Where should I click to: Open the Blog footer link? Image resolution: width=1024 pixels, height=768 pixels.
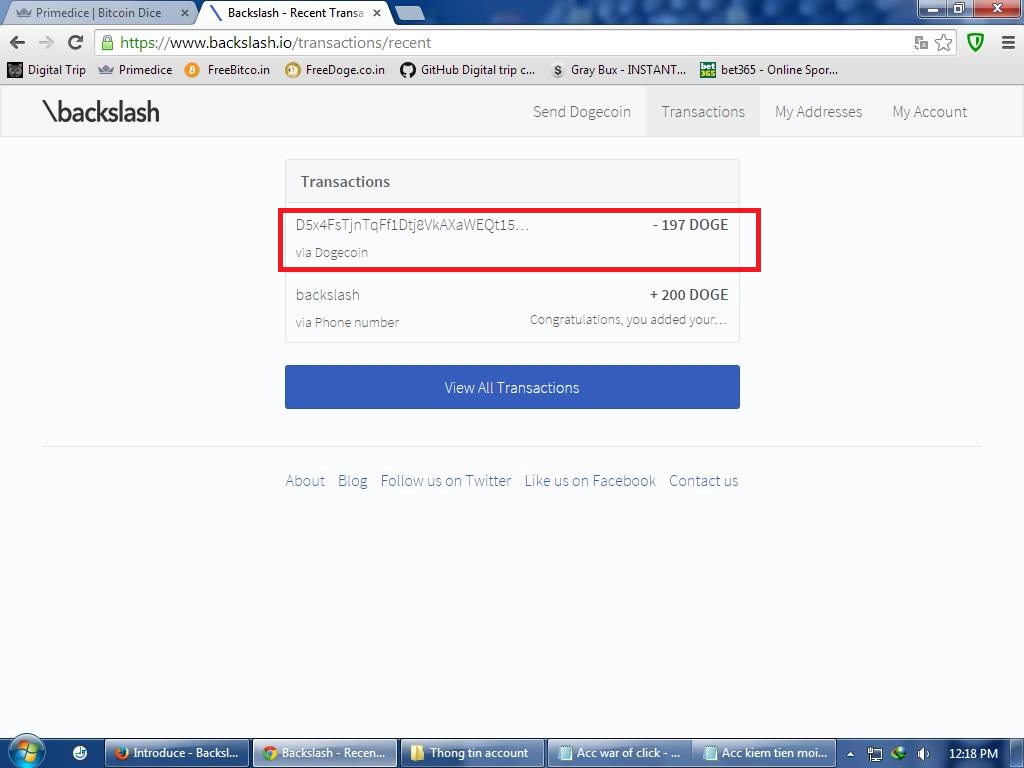(x=353, y=481)
